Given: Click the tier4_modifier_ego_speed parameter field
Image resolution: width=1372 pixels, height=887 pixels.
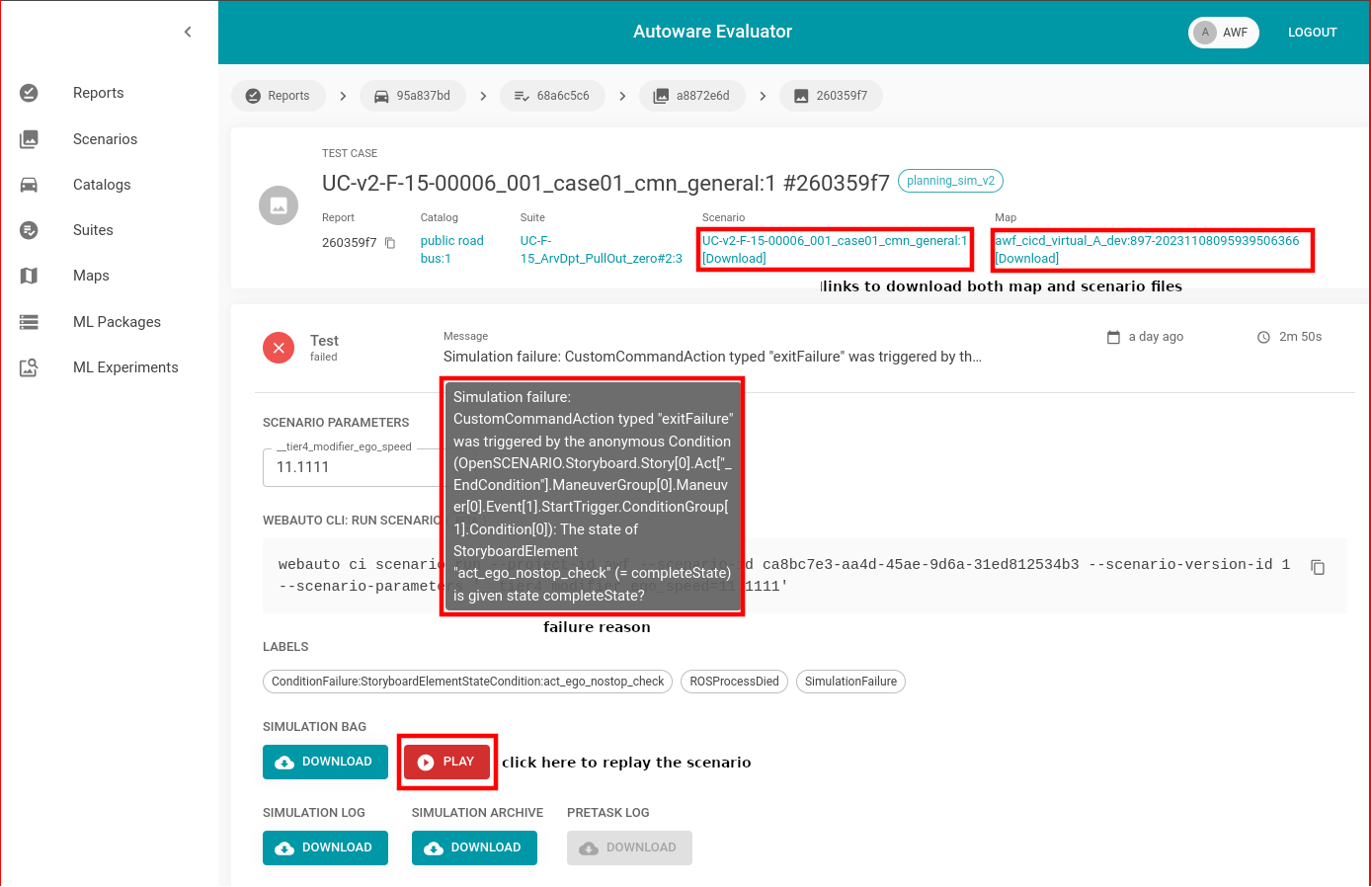Looking at the screenshot, I should click(351, 467).
